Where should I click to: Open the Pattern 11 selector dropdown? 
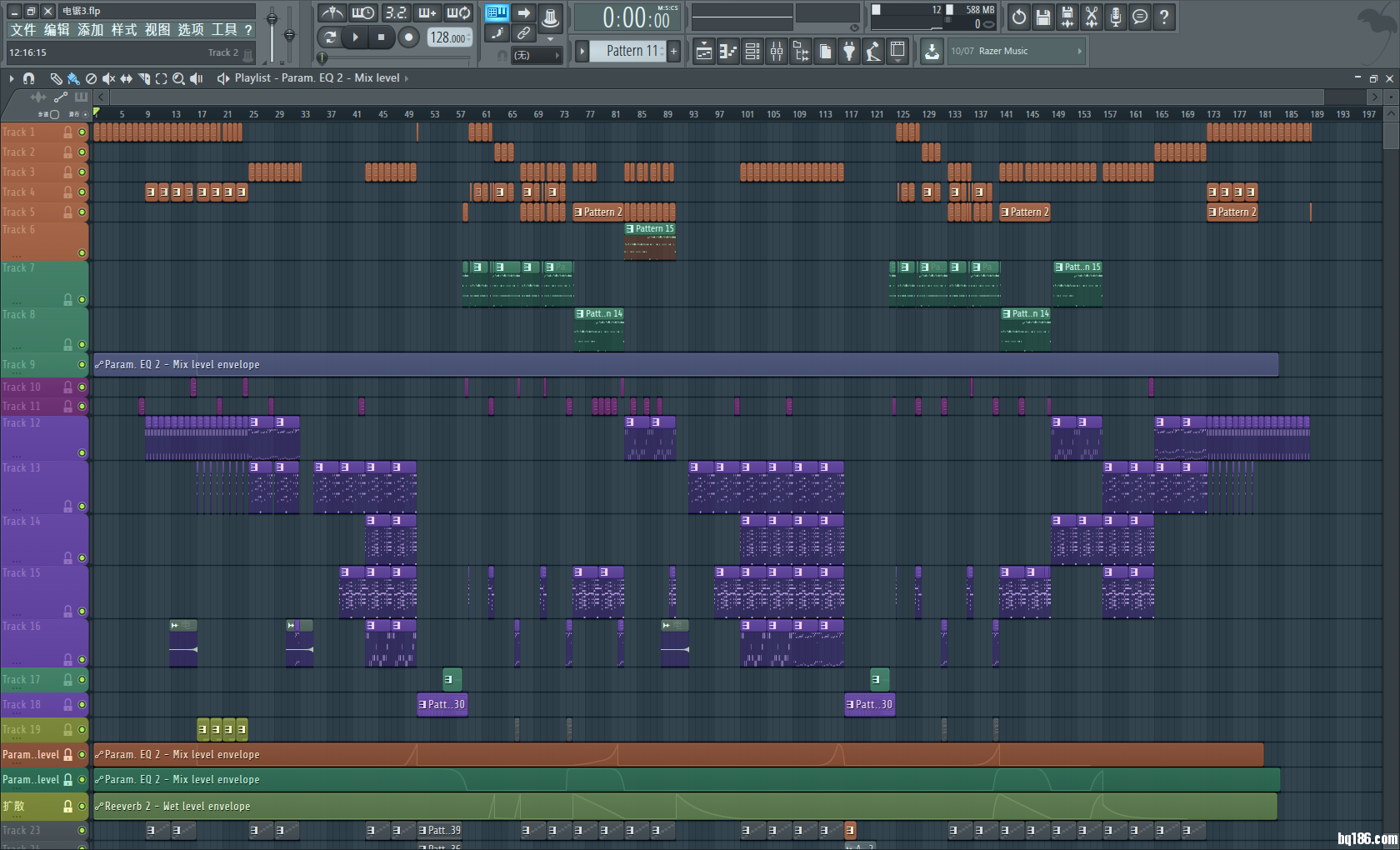coord(627,52)
